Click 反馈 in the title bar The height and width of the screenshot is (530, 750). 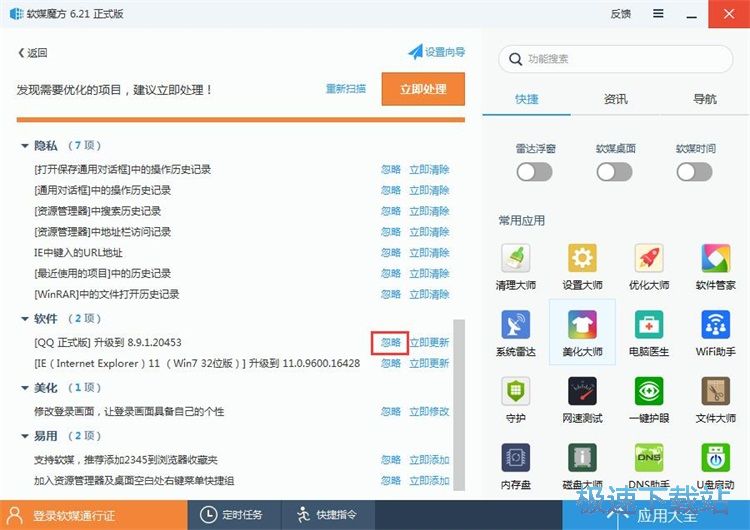pyautogui.click(x=620, y=14)
